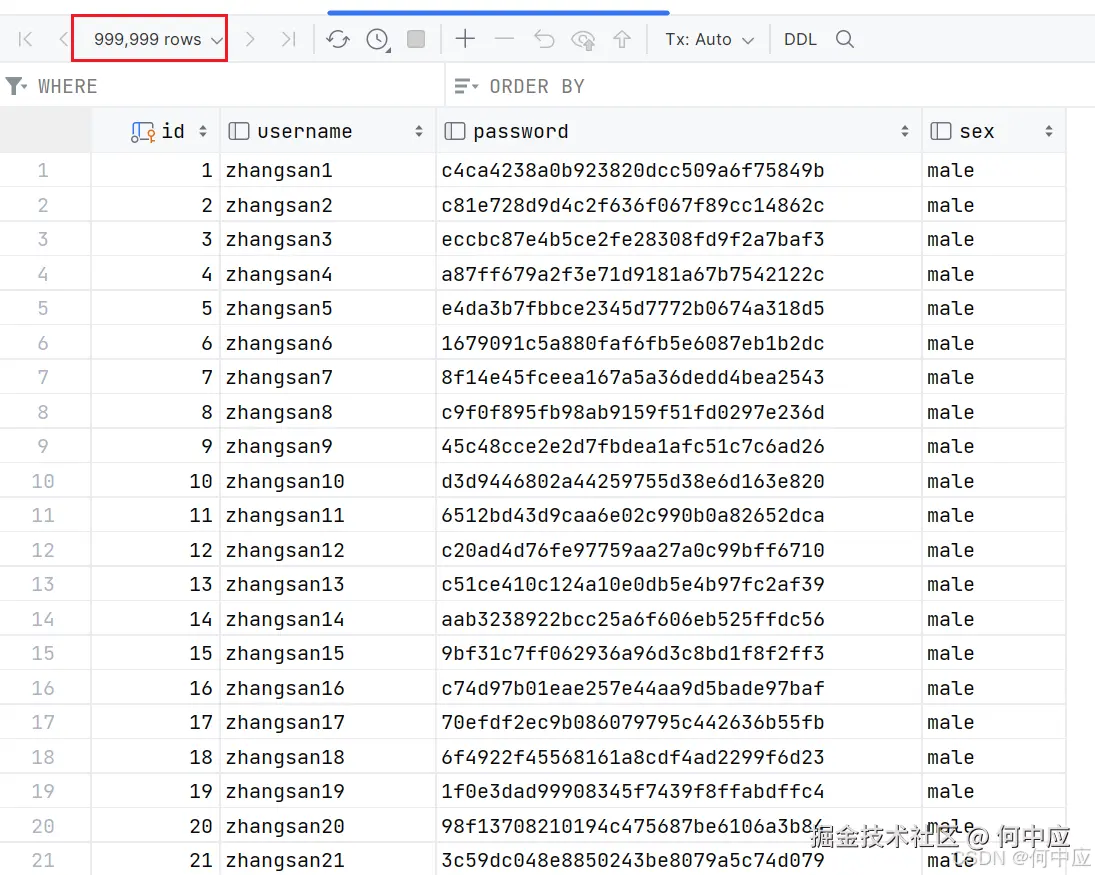Viewport: 1095px width, 875px height.
Task: Select the username column header
Action: pos(328,131)
